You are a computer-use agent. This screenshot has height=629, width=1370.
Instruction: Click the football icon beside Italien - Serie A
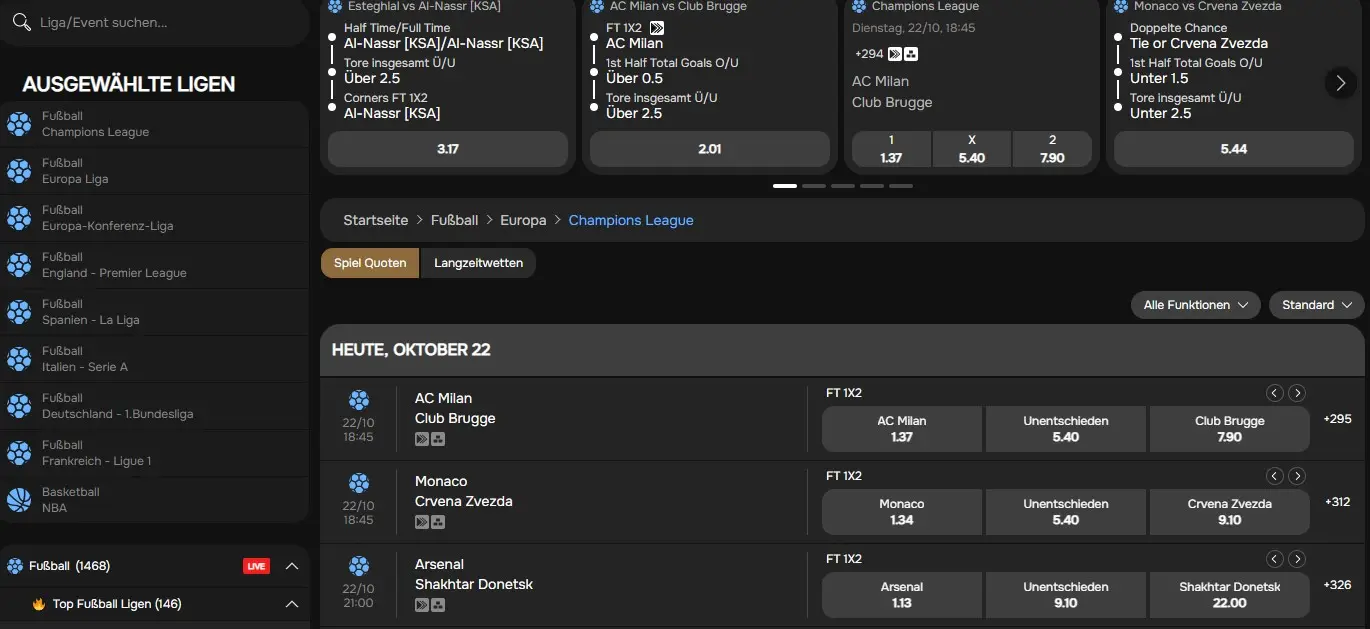(x=19, y=359)
